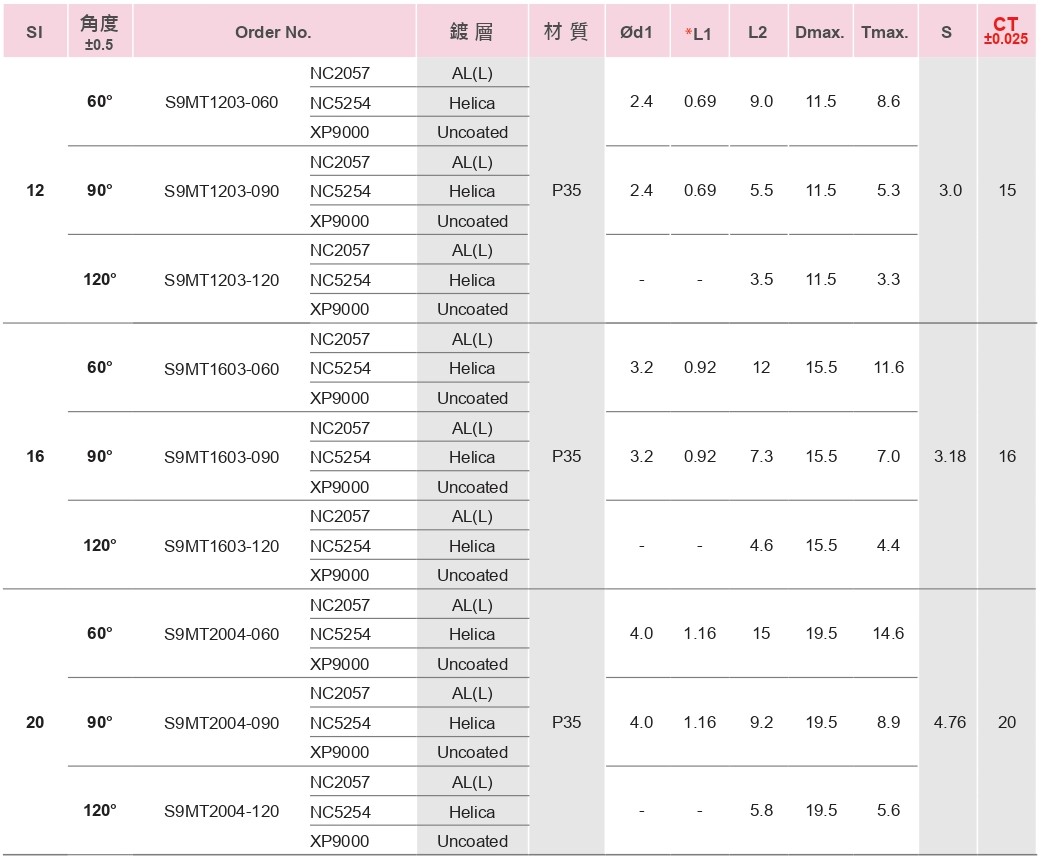Select order number S9MT1203-120
The width and height of the screenshot is (1046, 858).
221,280
